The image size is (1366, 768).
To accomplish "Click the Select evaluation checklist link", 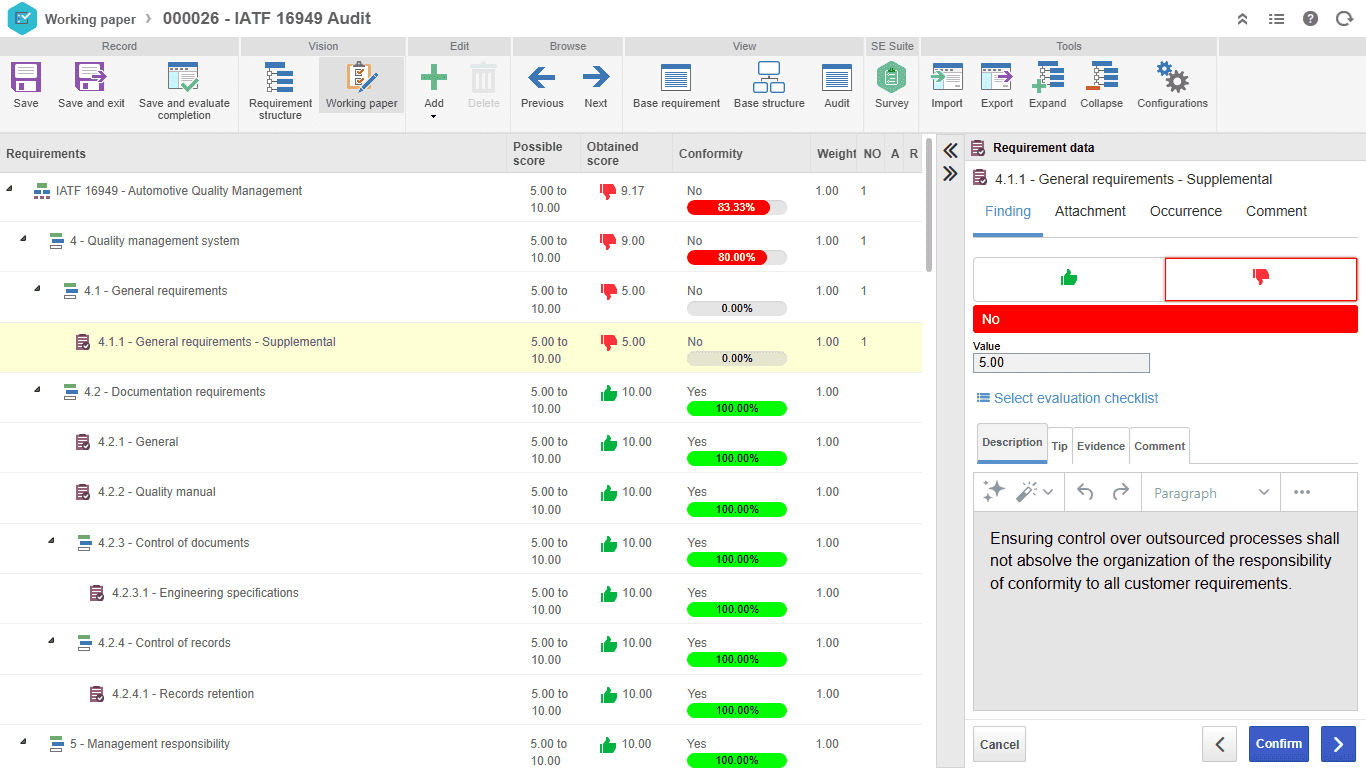I will (1067, 398).
